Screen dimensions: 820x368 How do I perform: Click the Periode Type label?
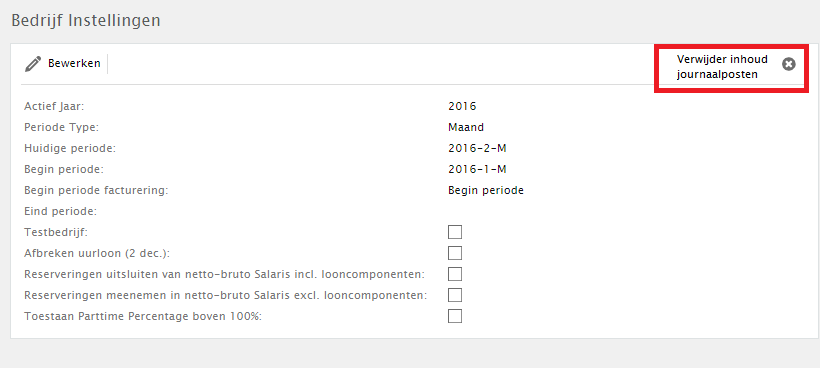pos(62,128)
